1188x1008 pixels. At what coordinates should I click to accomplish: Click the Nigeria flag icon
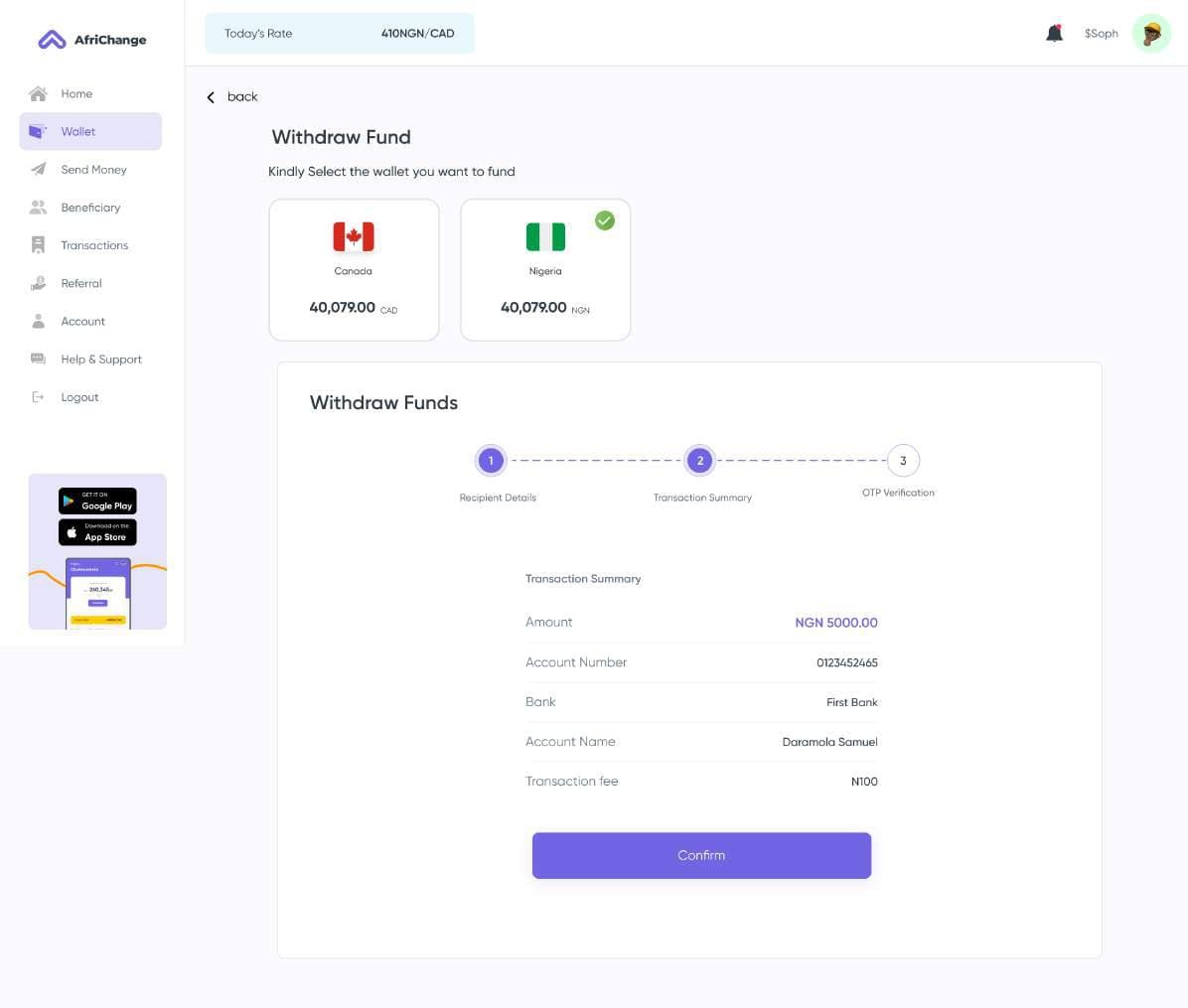[x=545, y=236]
